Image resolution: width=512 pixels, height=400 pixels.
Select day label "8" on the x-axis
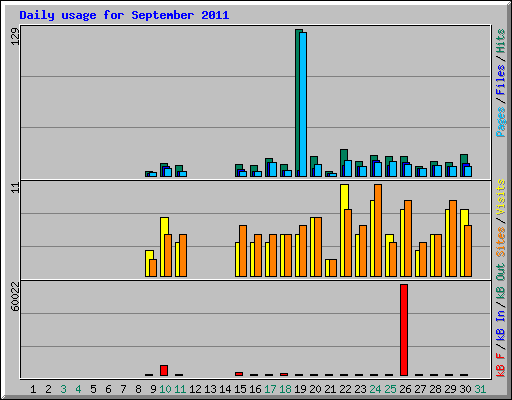(x=138, y=389)
